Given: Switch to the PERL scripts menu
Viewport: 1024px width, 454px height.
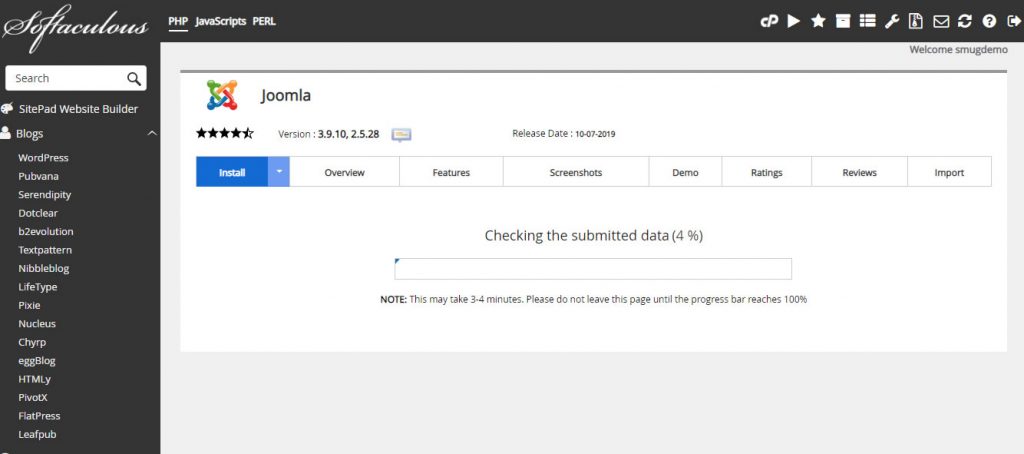Looking at the screenshot, I should pyautogui.click(x=264, y=21).
